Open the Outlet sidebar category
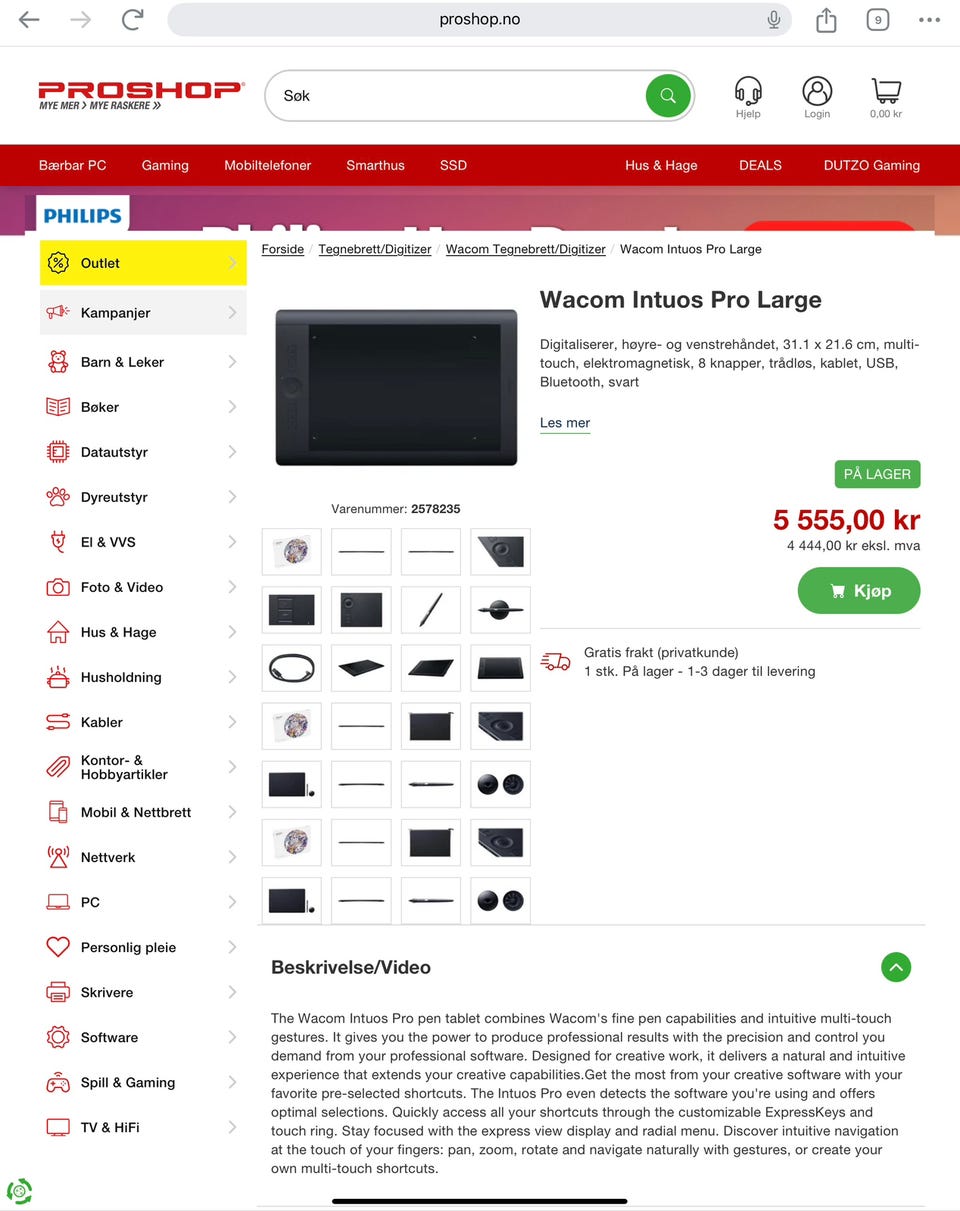Screen dimensions: 960x1211 (x=143, y=263)
